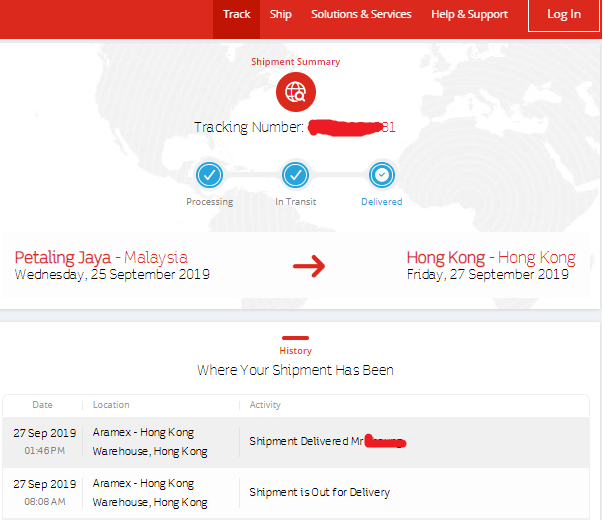603x521 pixels.
Task: Click the Processing checkmark step icon
Action: (210, 175)
